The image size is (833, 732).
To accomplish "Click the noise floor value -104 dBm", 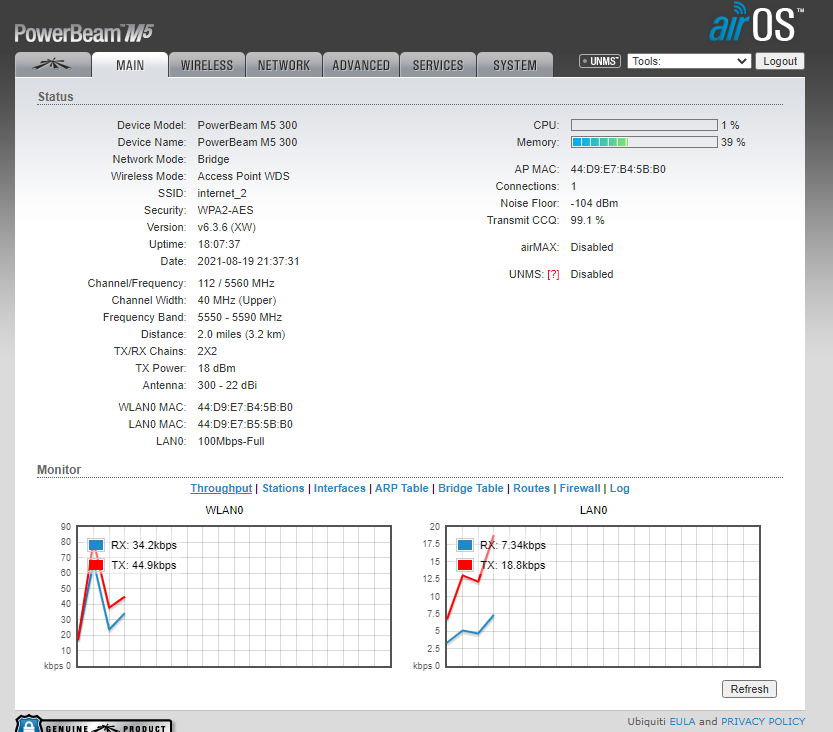I will 594,203.
